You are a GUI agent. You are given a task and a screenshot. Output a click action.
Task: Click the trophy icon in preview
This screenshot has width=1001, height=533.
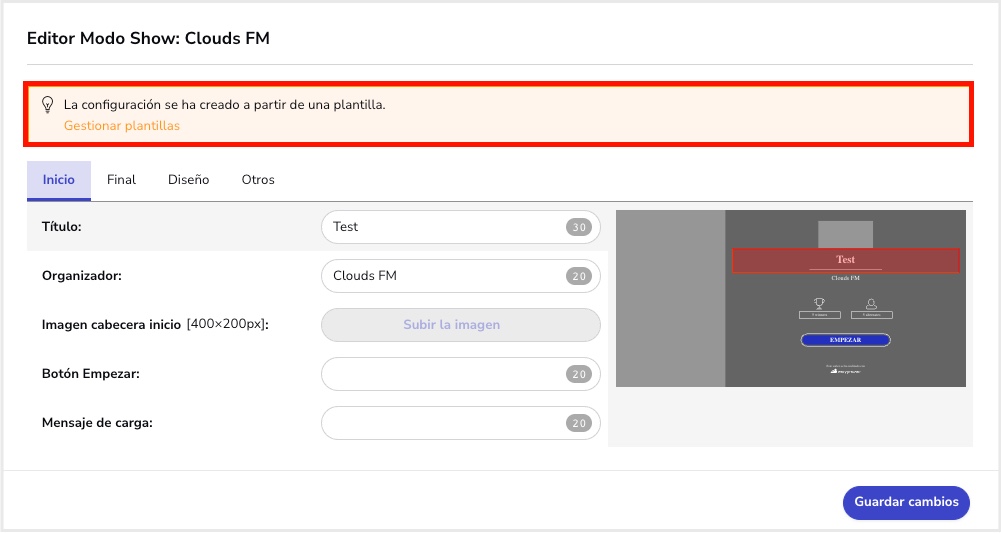[819, 303]
